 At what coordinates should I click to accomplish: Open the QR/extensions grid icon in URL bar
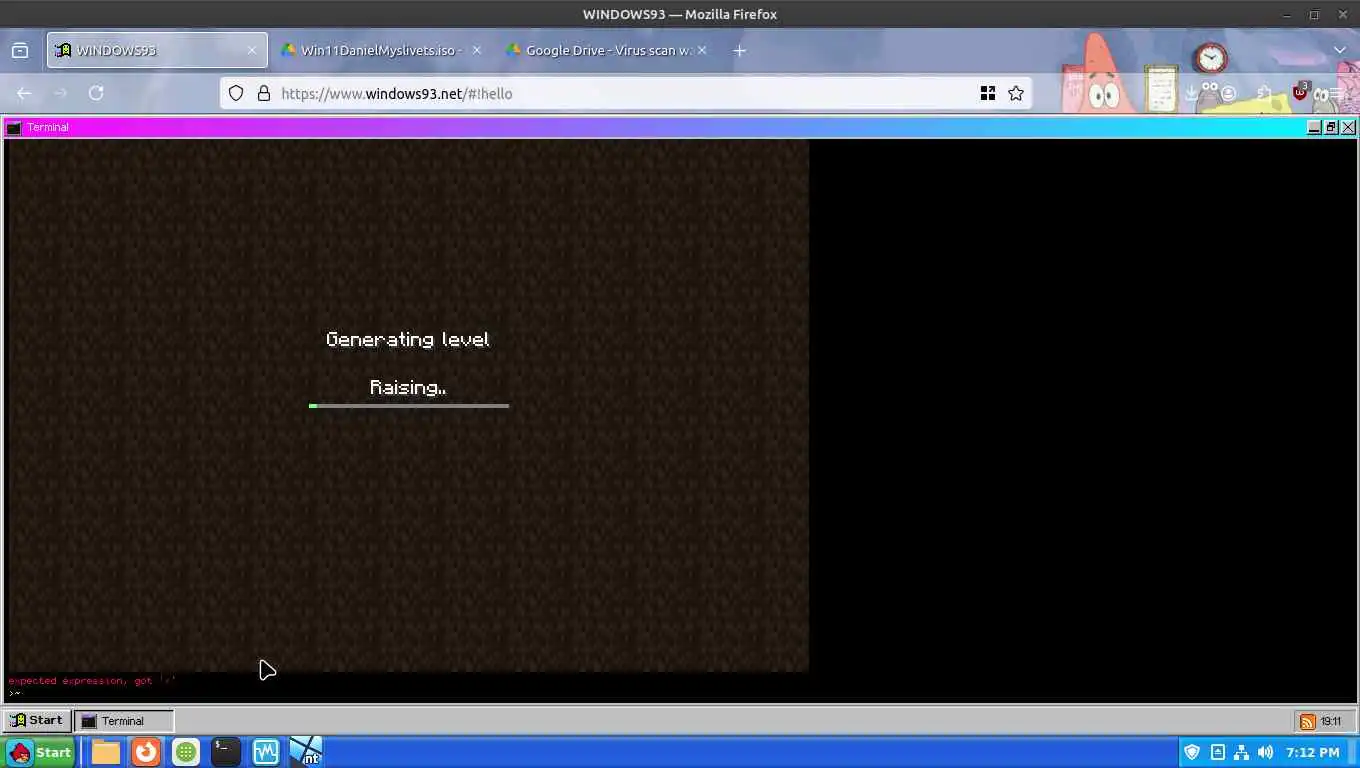point(988,93)
